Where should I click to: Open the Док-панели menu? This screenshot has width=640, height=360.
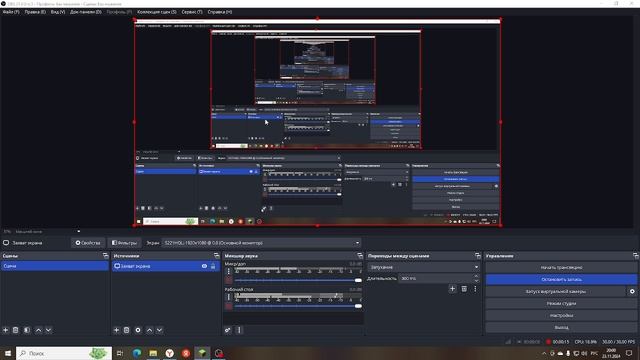85,12
